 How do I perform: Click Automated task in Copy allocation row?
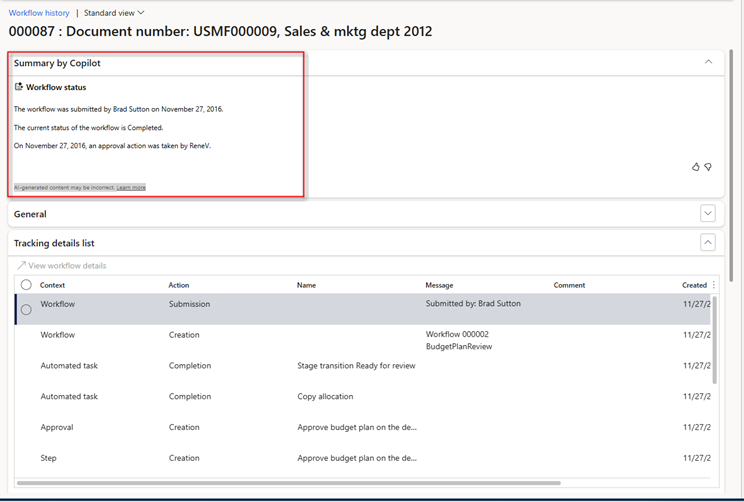click(x=69, y=396)
